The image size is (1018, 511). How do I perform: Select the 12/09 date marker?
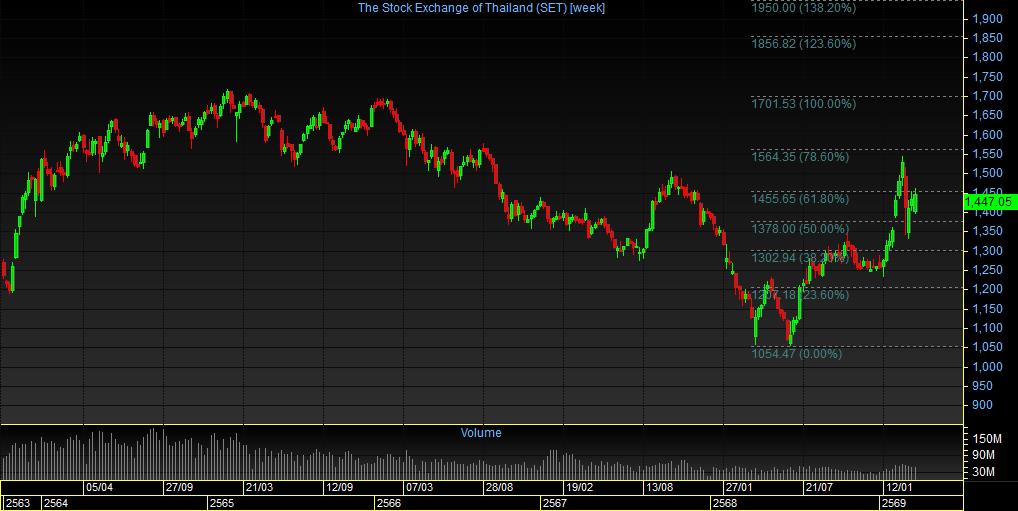coord(340,487)
